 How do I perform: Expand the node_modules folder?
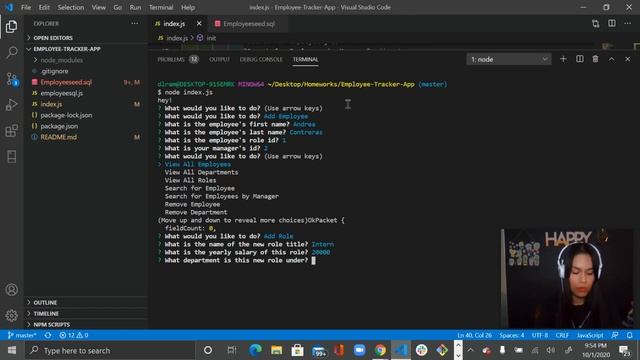pos(86,60)
